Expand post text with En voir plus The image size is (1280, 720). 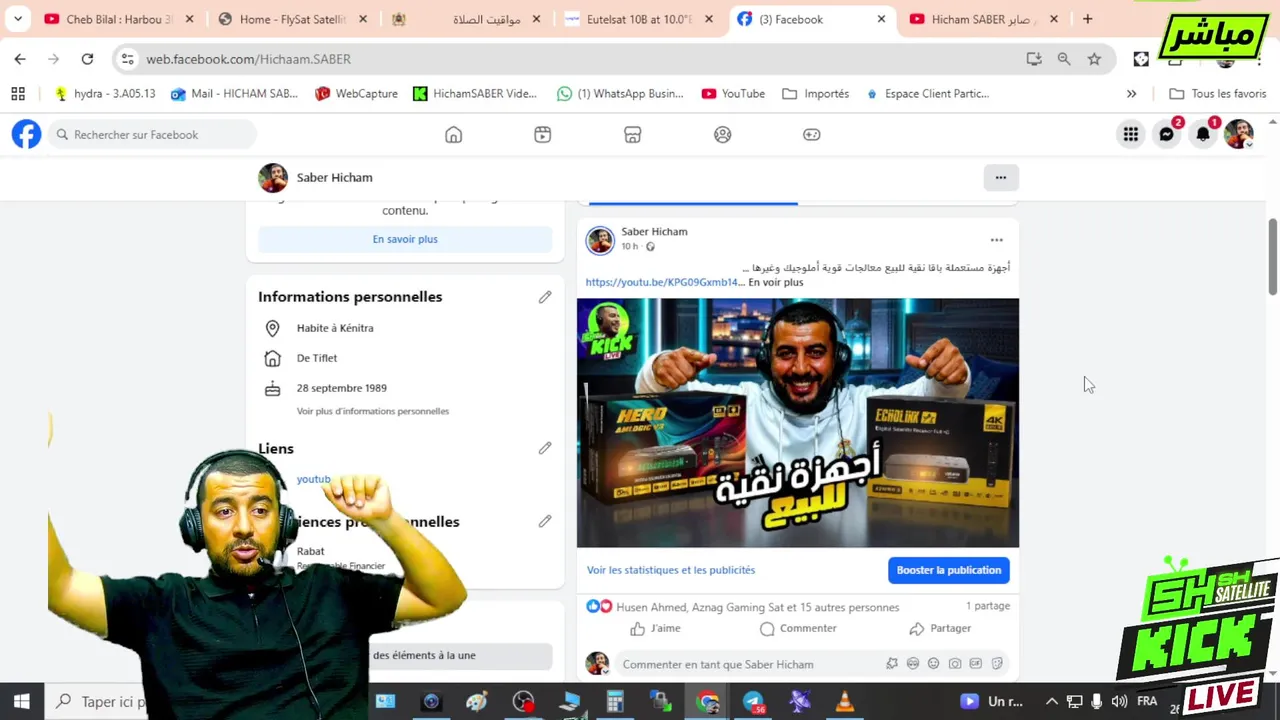(776, 282)
